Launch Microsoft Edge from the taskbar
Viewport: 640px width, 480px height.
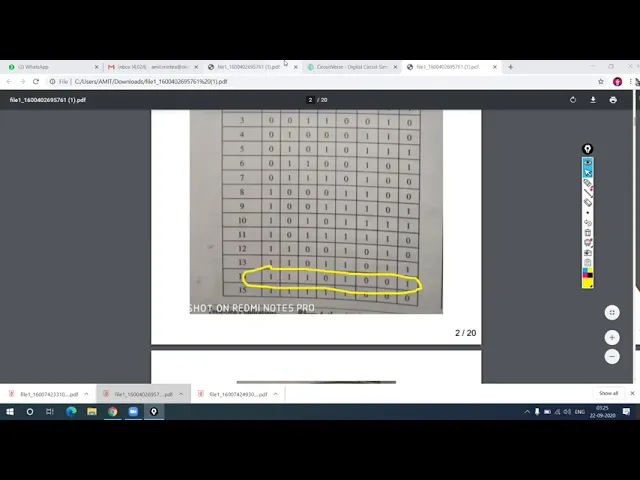71,412
